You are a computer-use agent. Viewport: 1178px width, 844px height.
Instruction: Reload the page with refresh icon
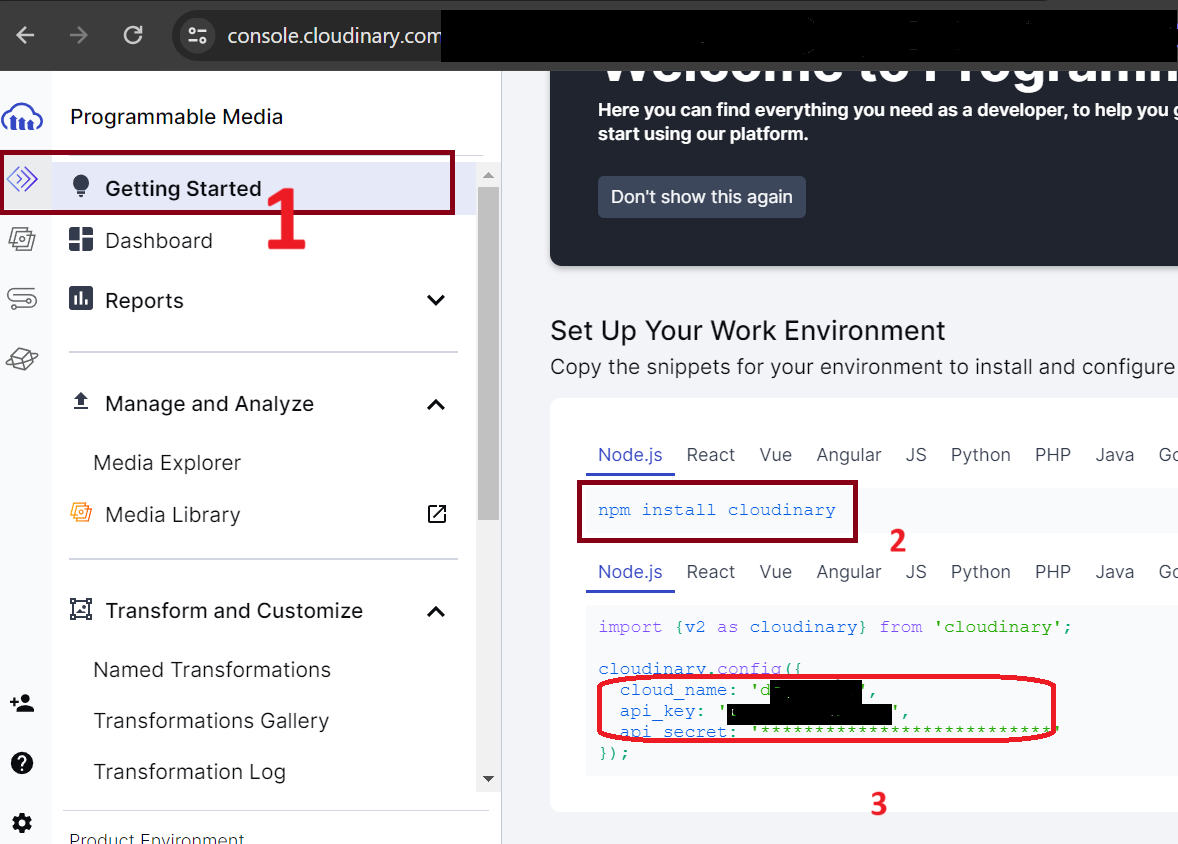(x=133, y=35)
